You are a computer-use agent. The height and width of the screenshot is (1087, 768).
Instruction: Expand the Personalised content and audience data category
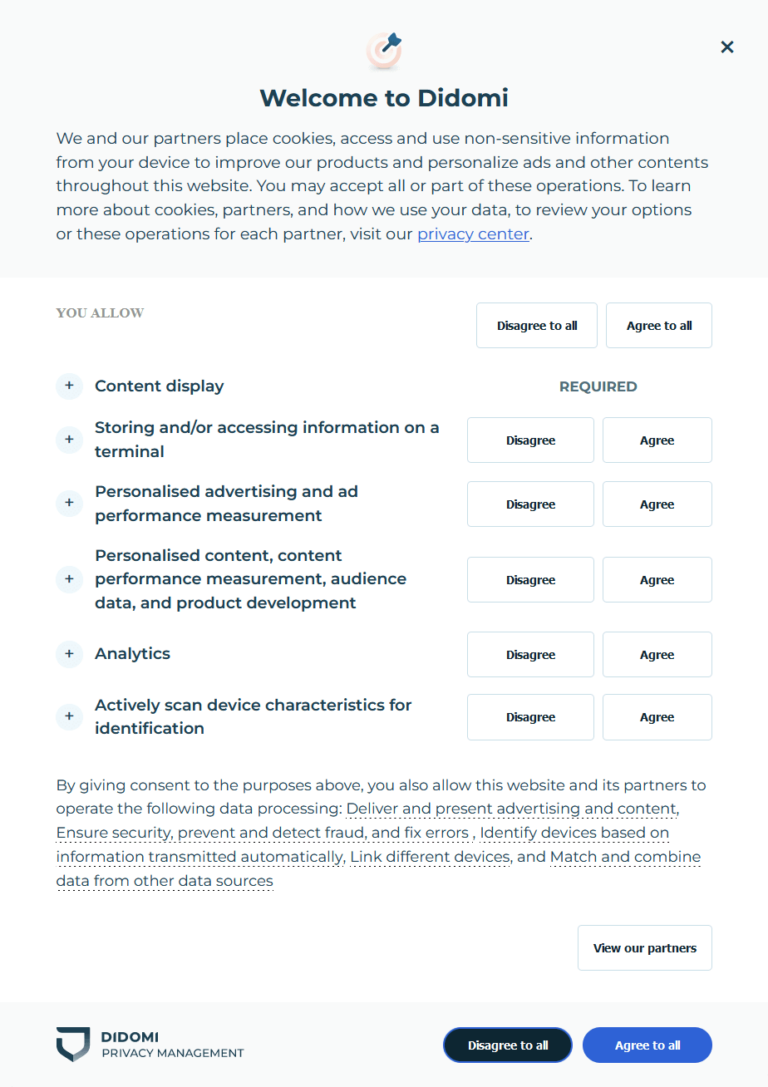pos(69,579)
